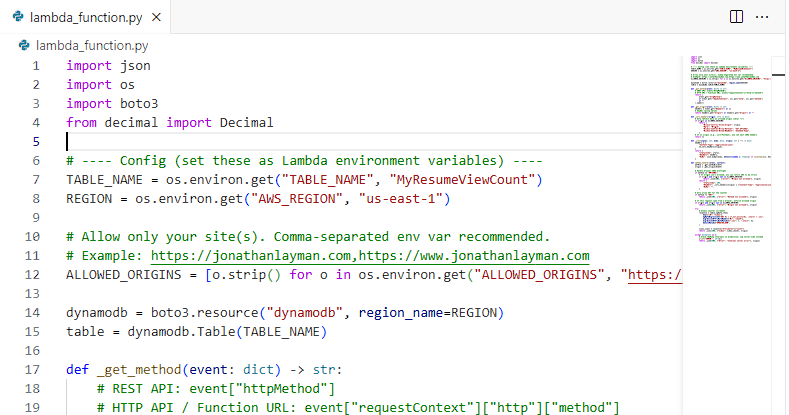789x415 pixels.
Task: Click the _get_method function definition
Action: (138, 370)
